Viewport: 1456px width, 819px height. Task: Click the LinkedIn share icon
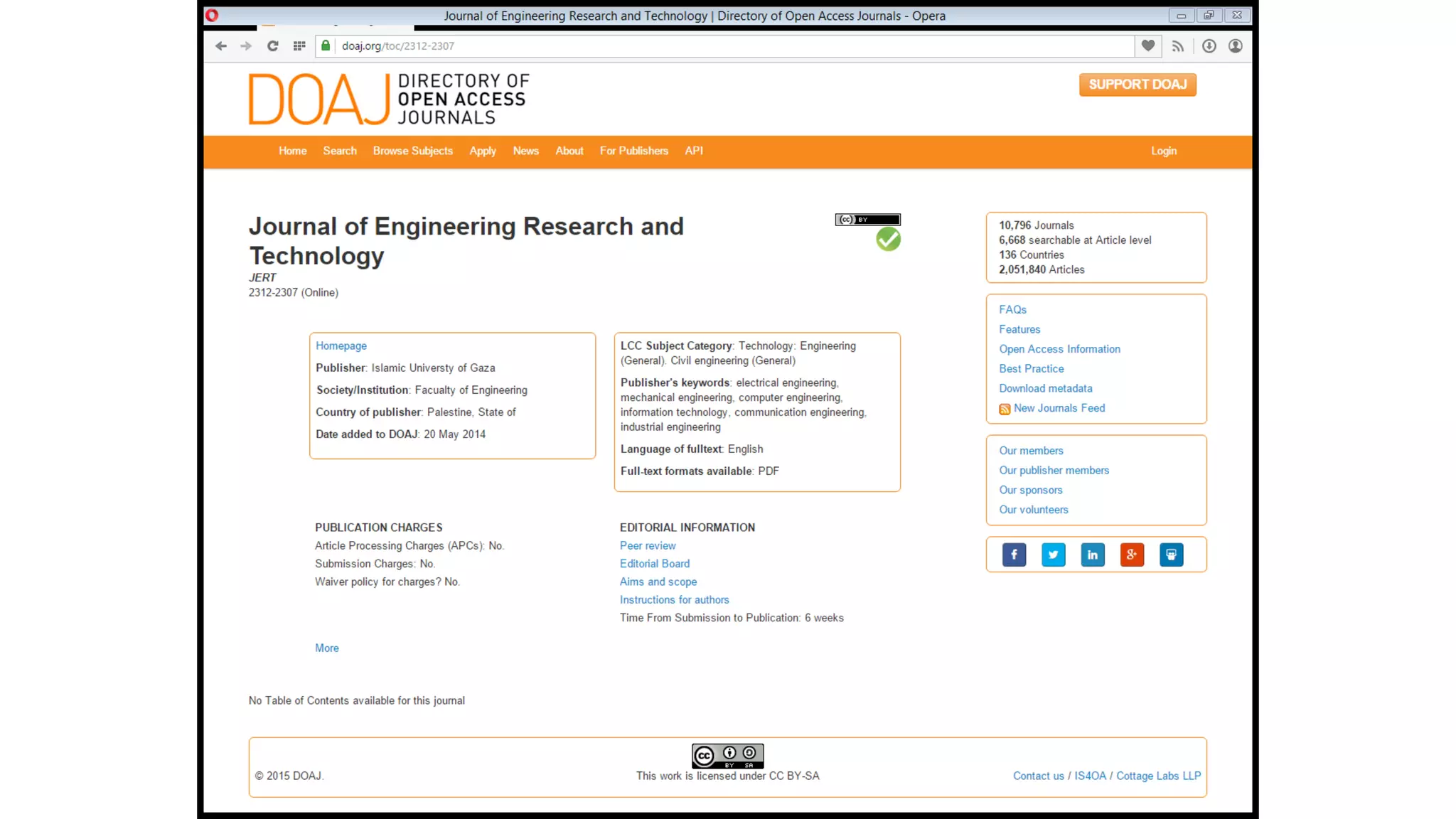(x=1093, y=555)
